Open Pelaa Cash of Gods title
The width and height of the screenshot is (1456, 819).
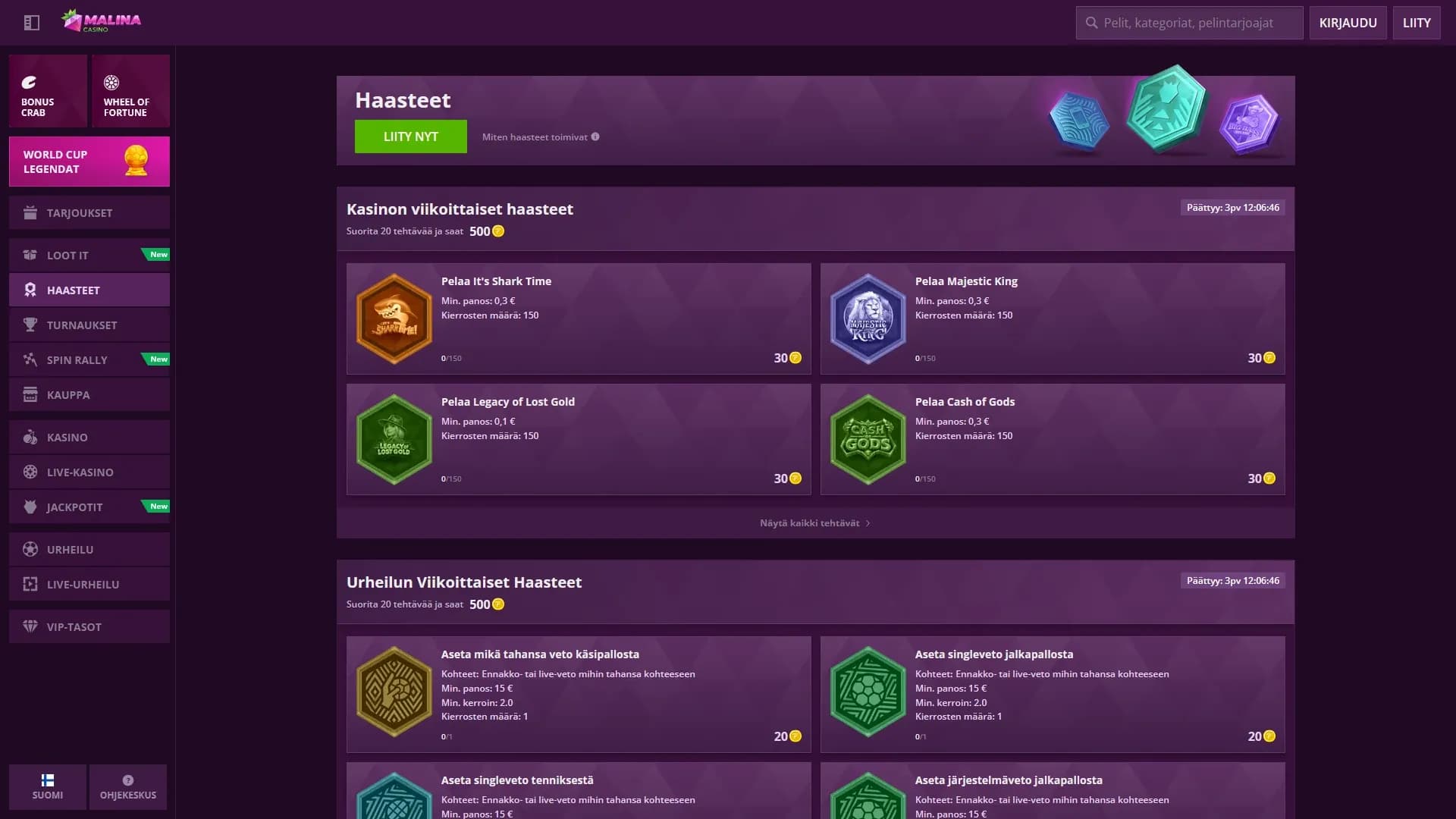click(x=965, y=402)
